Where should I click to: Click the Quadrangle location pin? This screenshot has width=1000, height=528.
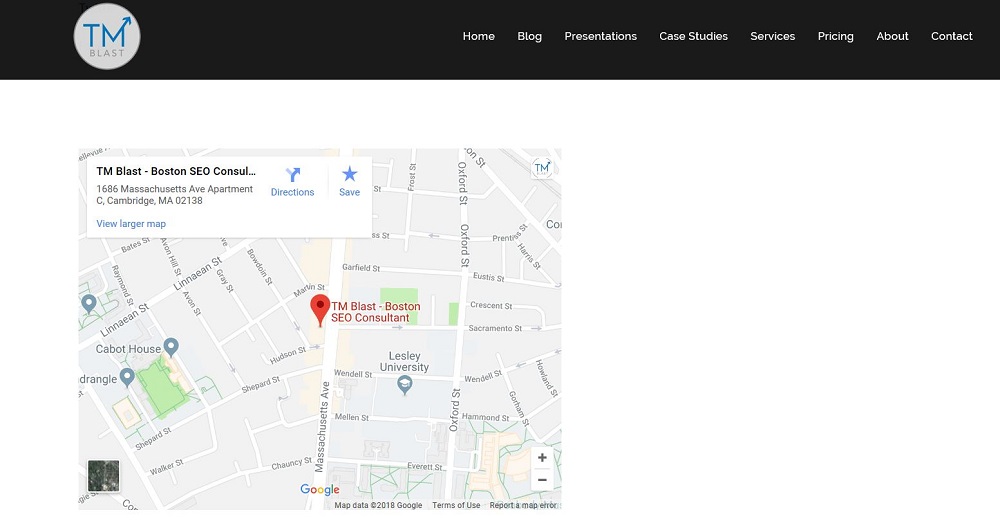coord(127,378)
